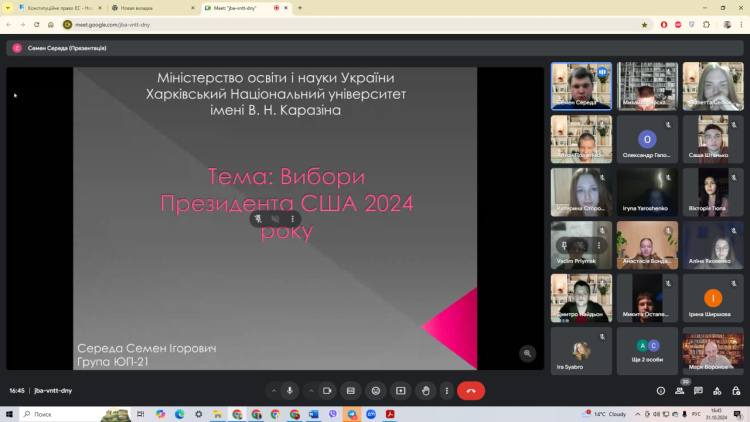Open meeting details info icon
This screenshot has width=750, height=422.
[661, 391]
